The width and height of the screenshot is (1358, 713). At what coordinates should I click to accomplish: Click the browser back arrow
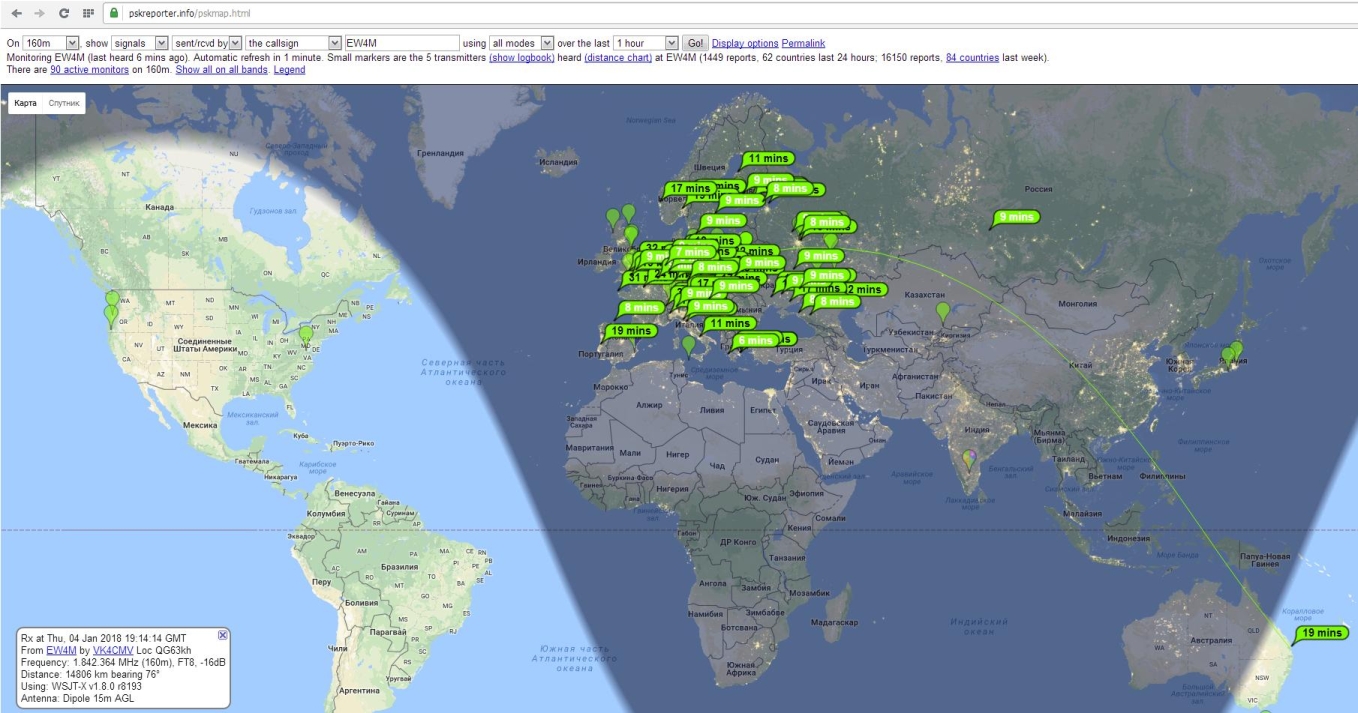(x=16, y=13)
